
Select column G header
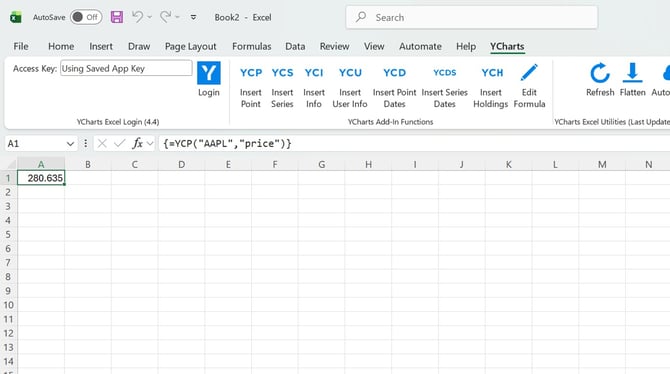321,165
